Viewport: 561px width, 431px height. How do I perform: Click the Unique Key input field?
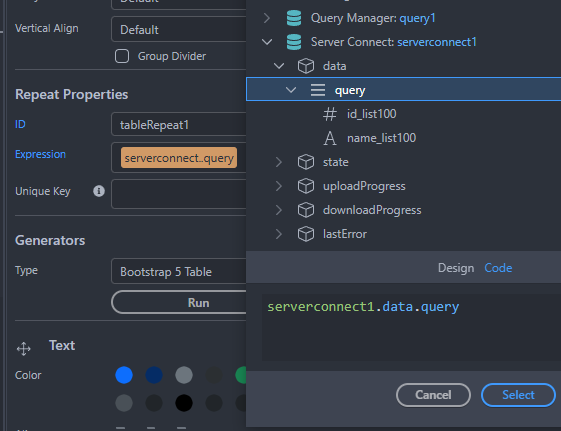point(179,194)
